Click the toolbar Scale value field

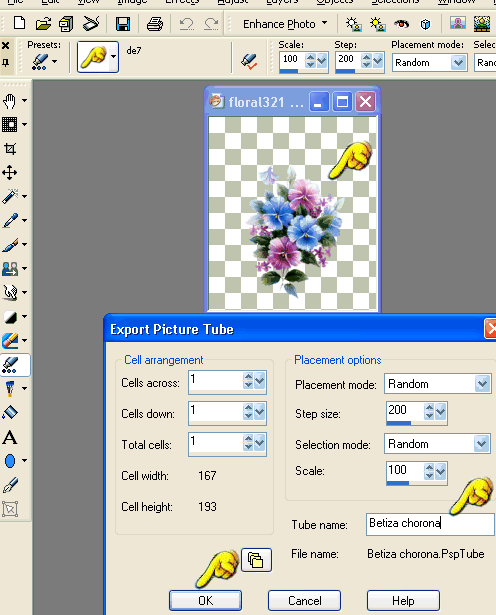point(292,60)
